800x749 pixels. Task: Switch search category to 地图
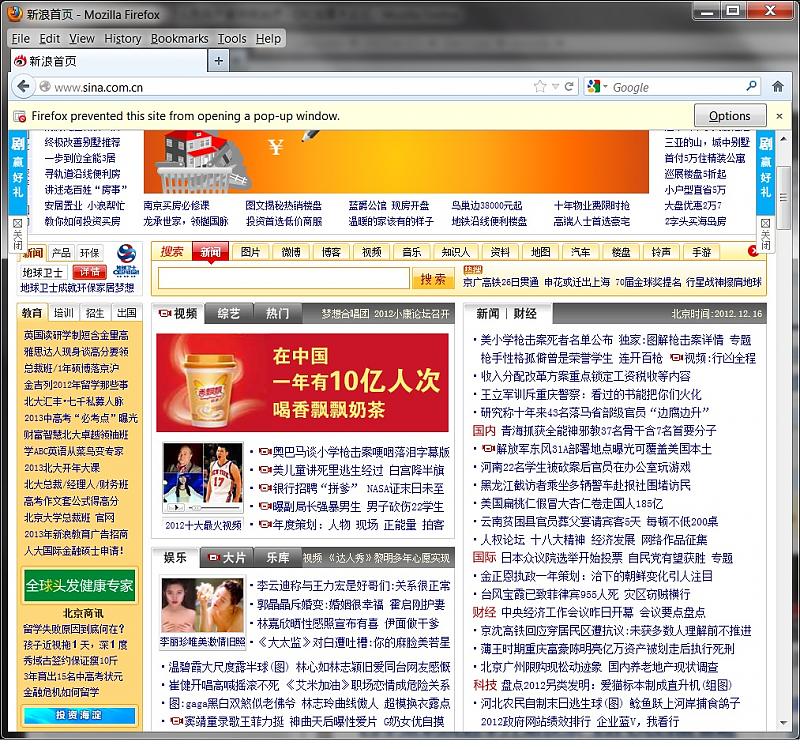(x=540, y=252)
